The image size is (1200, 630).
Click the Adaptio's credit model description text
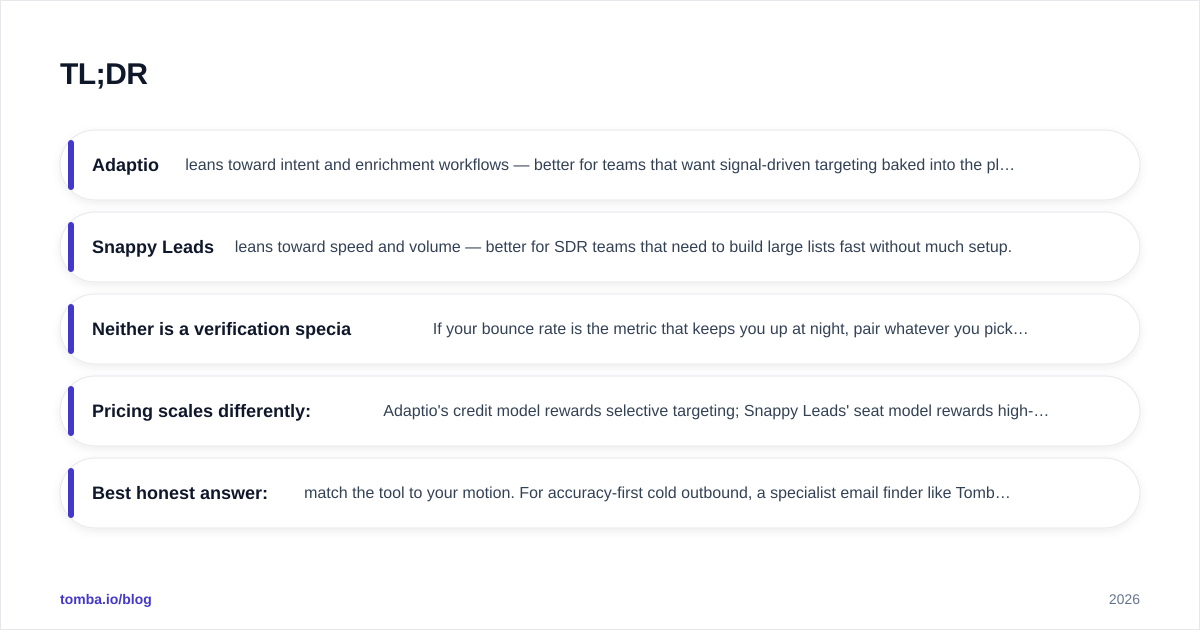716,411
